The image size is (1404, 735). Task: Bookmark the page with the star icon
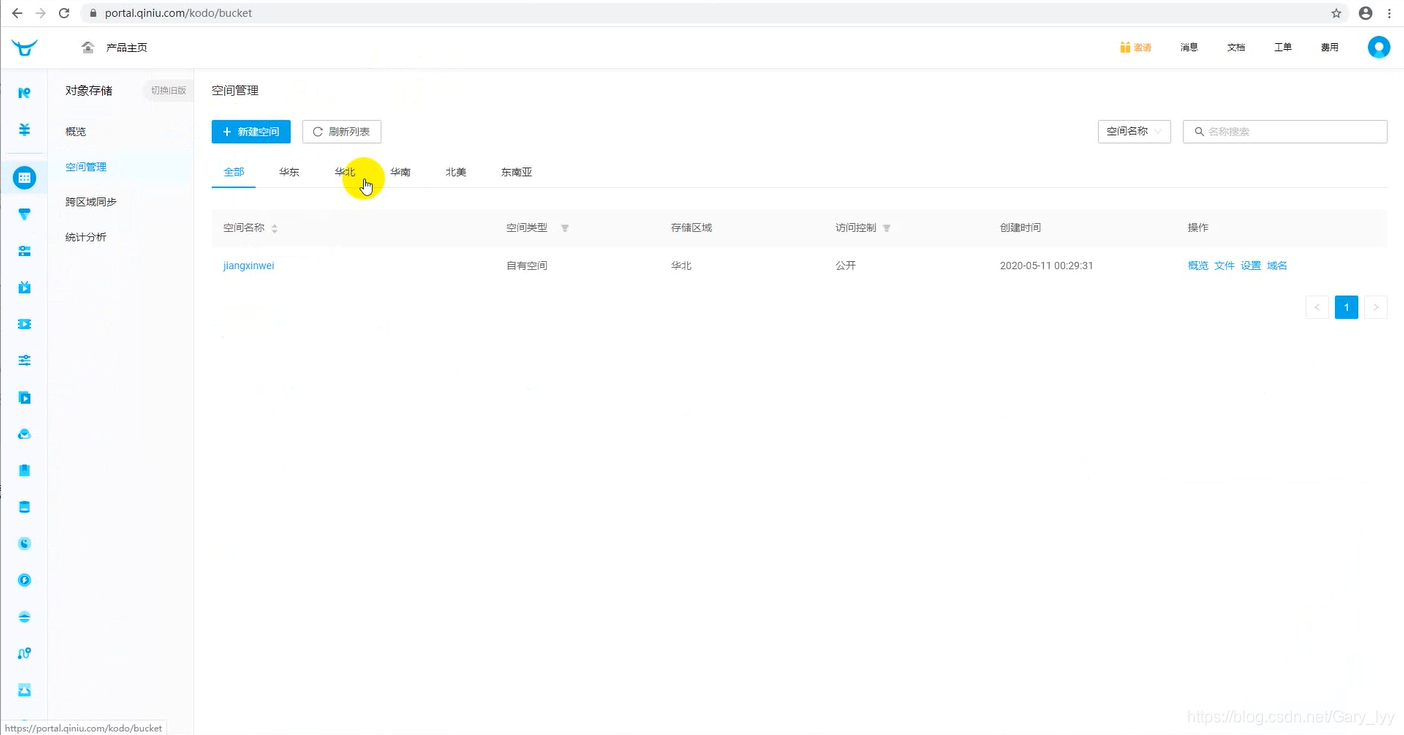1336,13
